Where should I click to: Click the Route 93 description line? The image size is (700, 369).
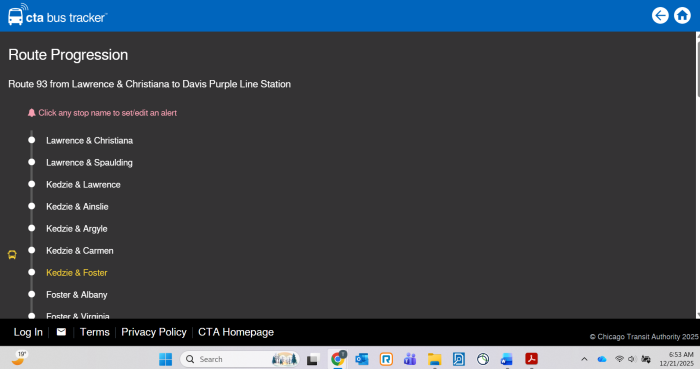tap(150, 84)
